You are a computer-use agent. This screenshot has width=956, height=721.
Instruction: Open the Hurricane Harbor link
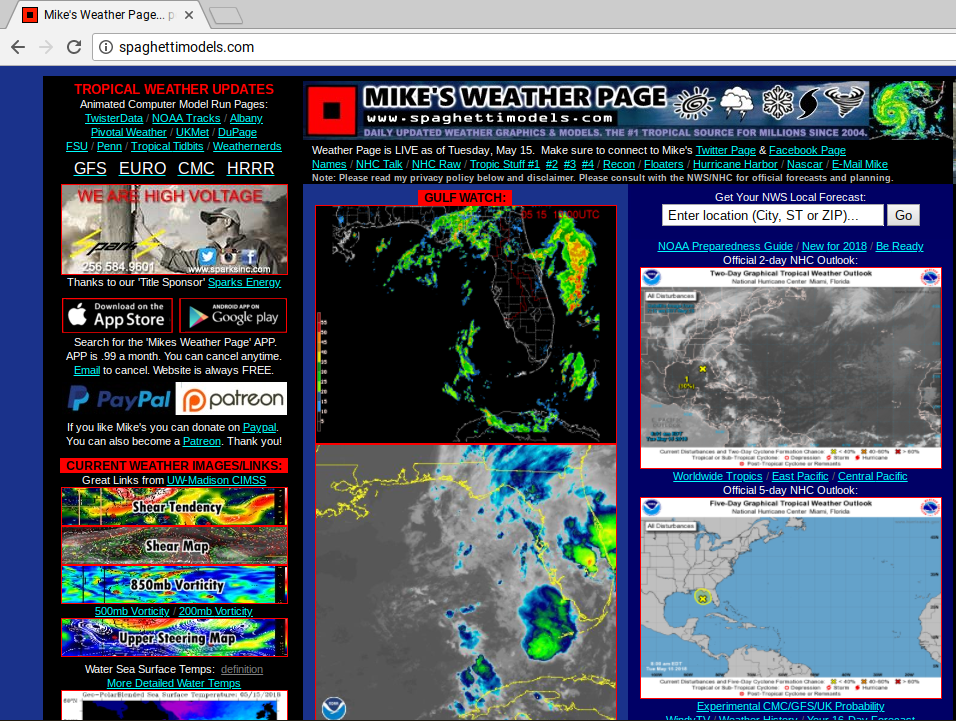(735, 164)
